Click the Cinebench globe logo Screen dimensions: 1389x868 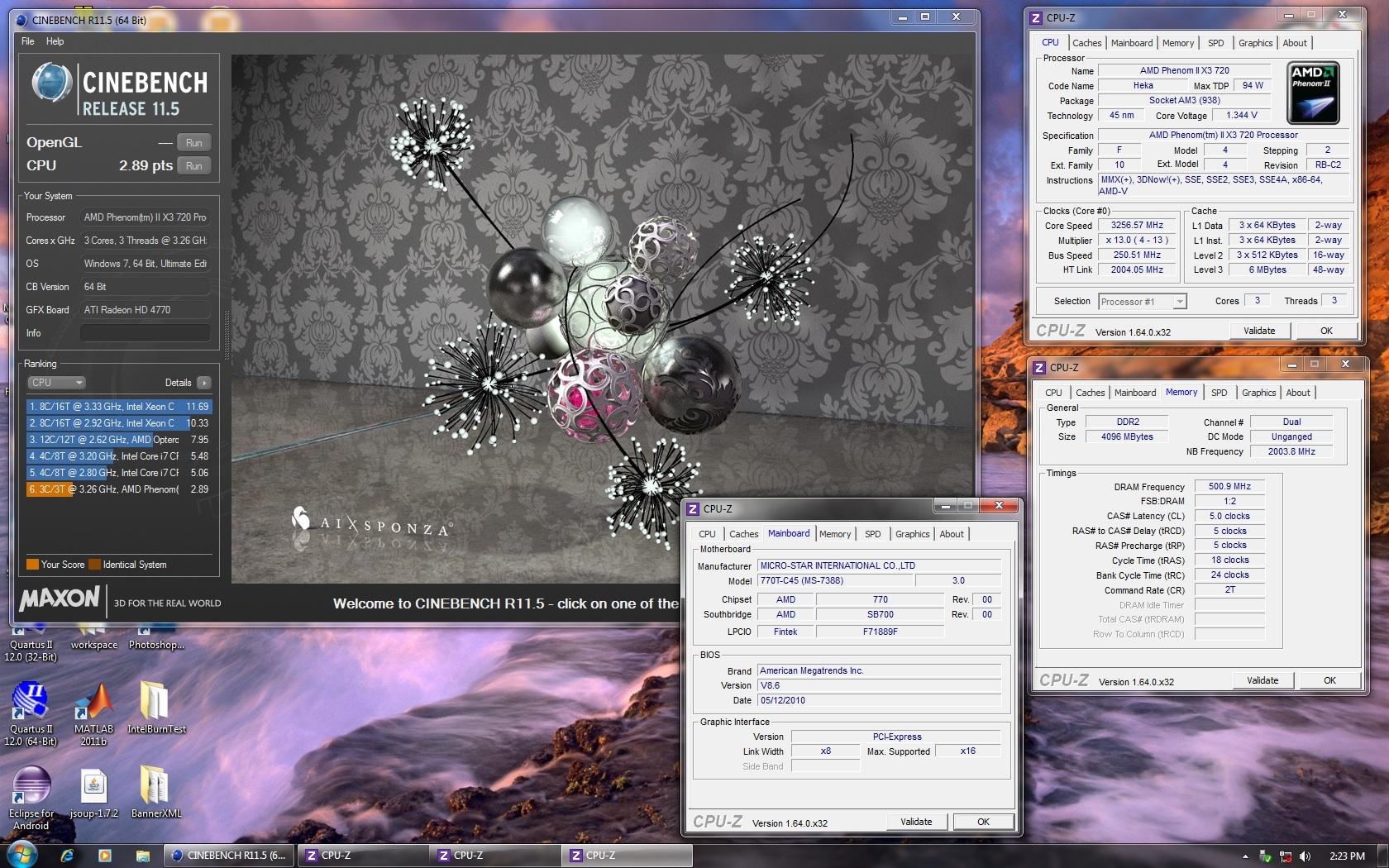(x=51, y=83)
